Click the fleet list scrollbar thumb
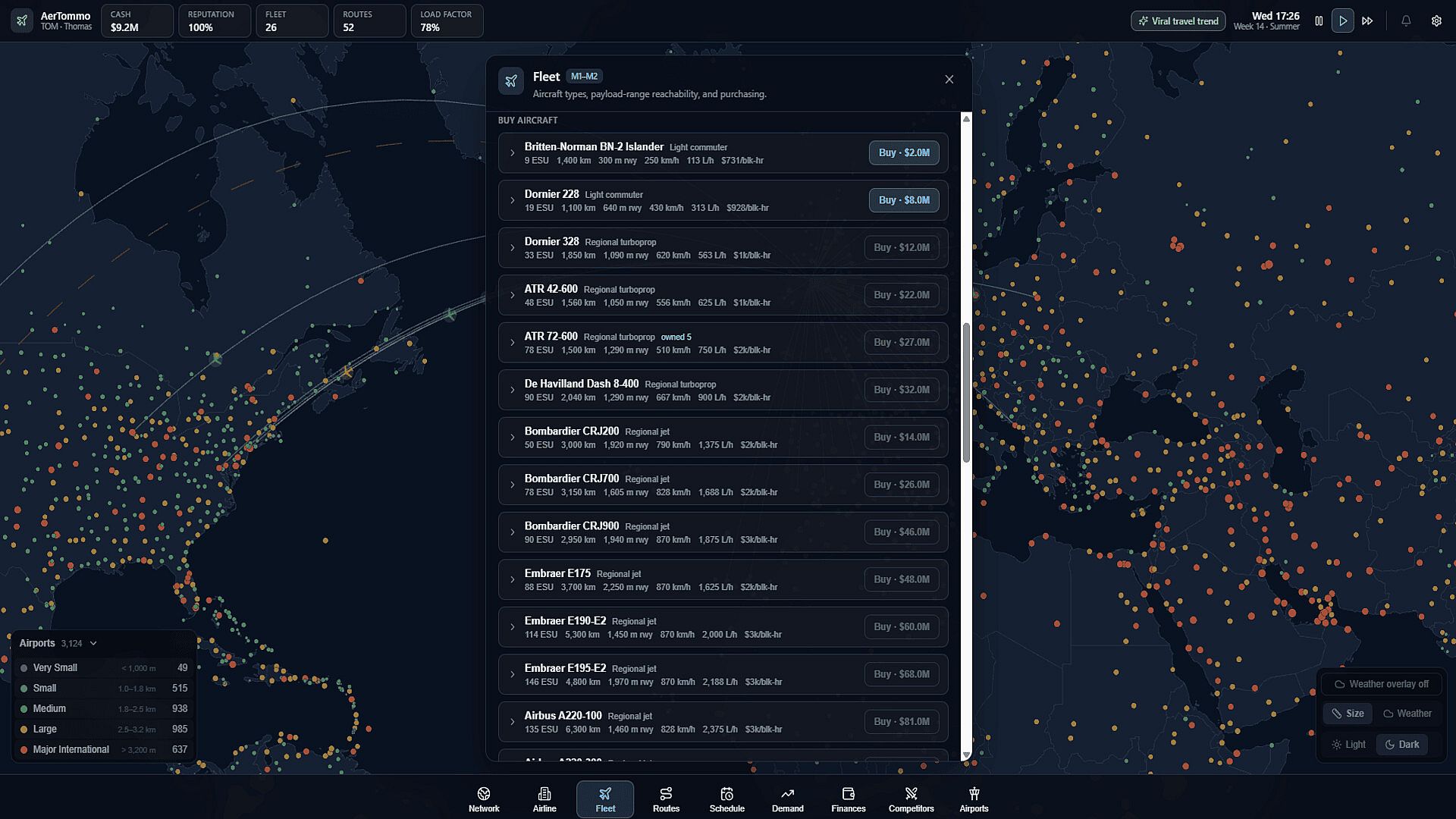1456x819 pixels. pos(966,393)
